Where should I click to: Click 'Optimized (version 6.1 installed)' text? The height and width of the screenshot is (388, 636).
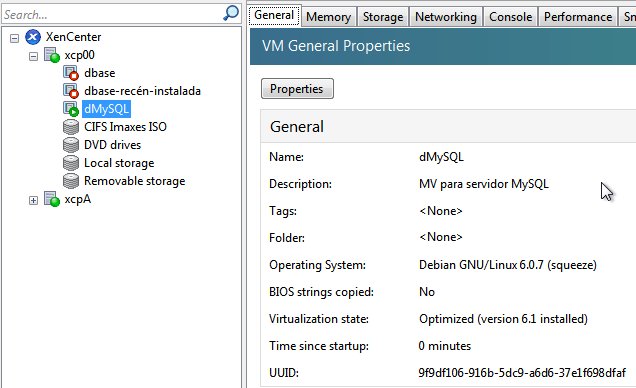503,319
